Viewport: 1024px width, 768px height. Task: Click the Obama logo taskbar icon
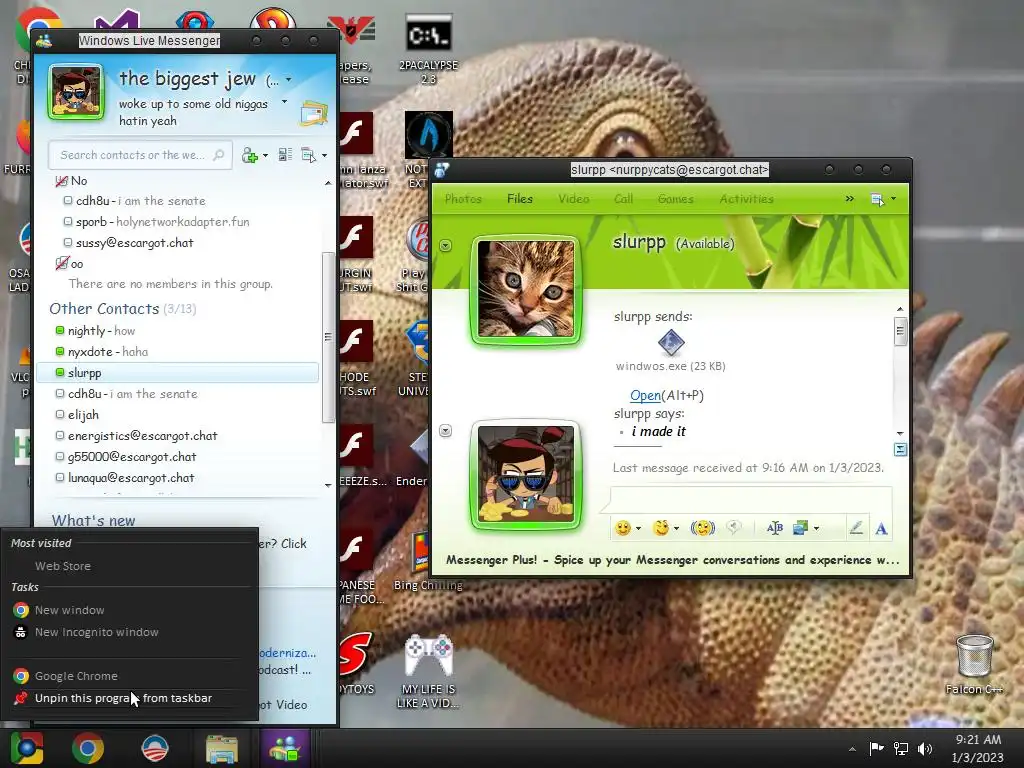155,748
